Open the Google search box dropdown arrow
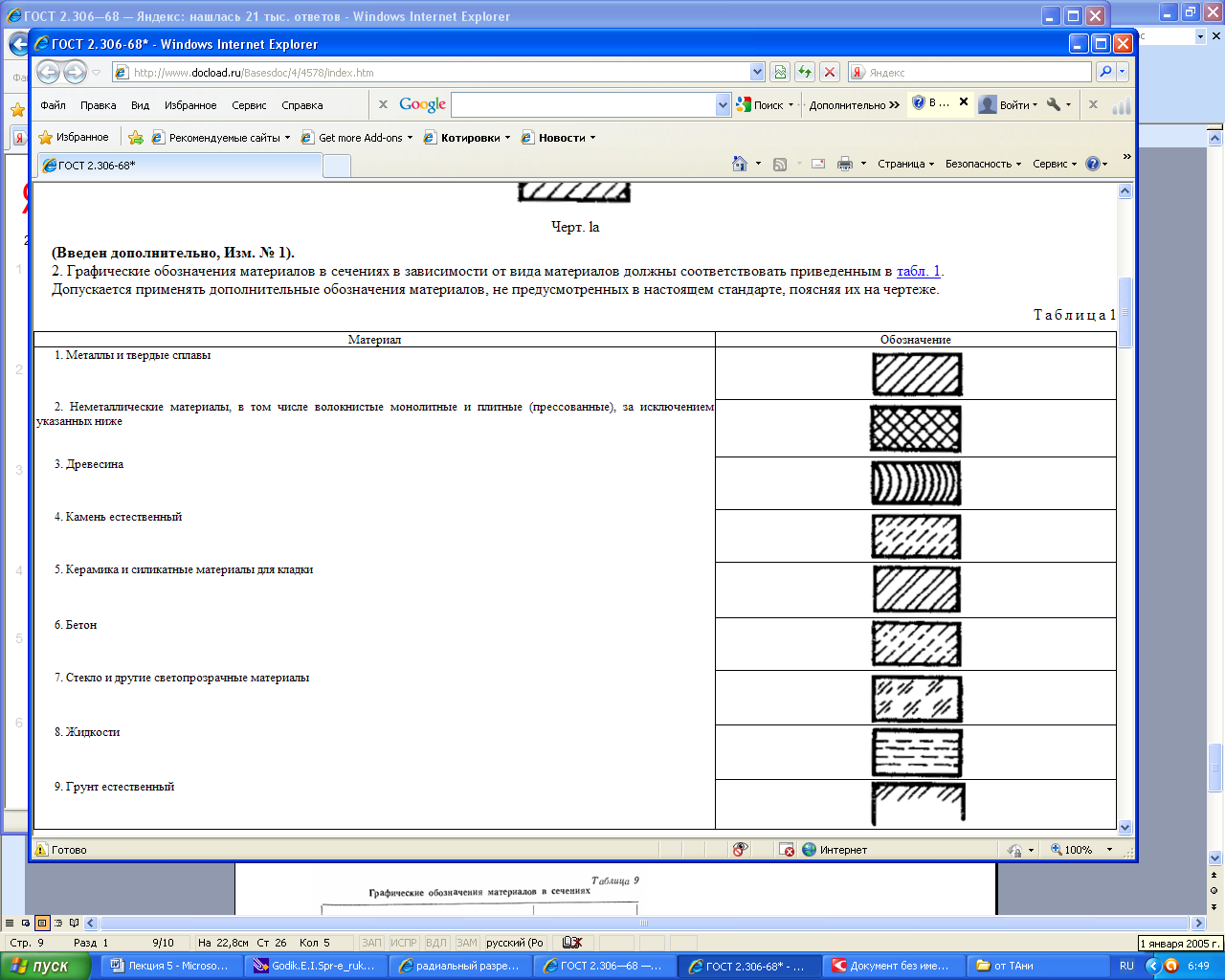The width and height of the screenshot is (1225, 980). (x=724, y=104)
